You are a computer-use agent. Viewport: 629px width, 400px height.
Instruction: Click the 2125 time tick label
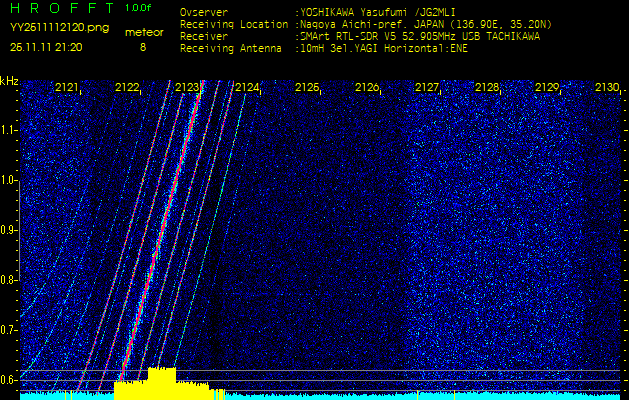[x=307, y=88]
